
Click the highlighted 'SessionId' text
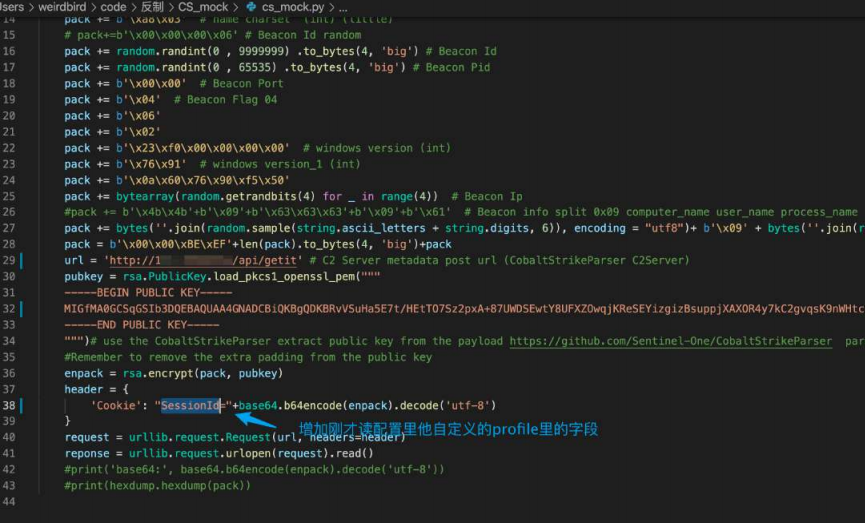coord(190,405)
